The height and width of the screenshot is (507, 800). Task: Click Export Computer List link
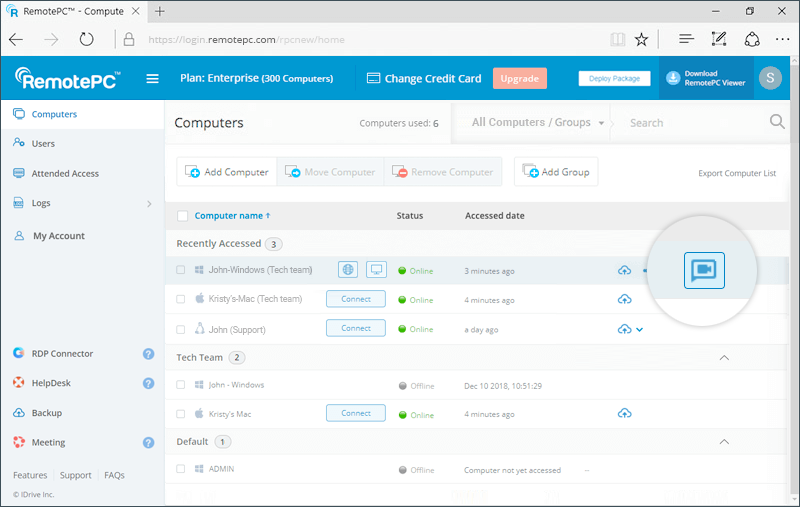coord(737,173)
